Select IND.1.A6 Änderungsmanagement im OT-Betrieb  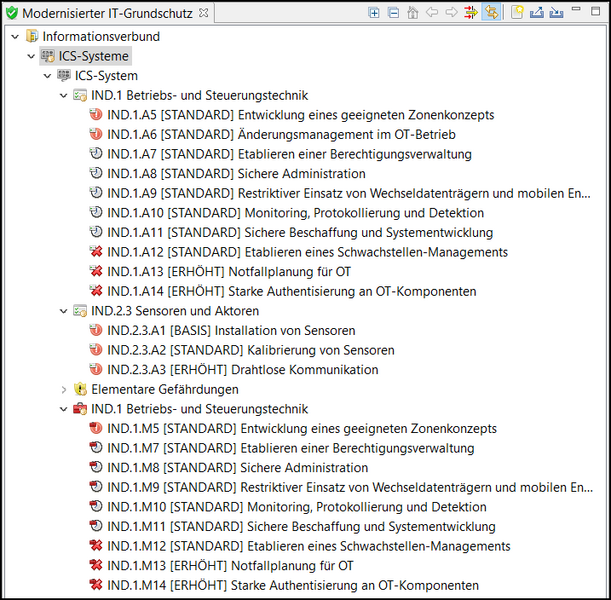click(281, 134)
